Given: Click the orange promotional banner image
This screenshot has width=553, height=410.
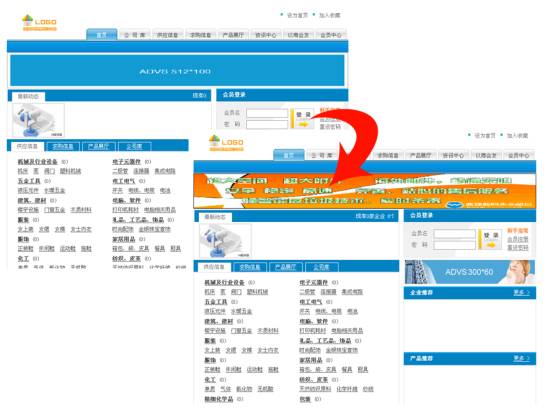Looking at the screenshot, I should (x=365, y=190).
